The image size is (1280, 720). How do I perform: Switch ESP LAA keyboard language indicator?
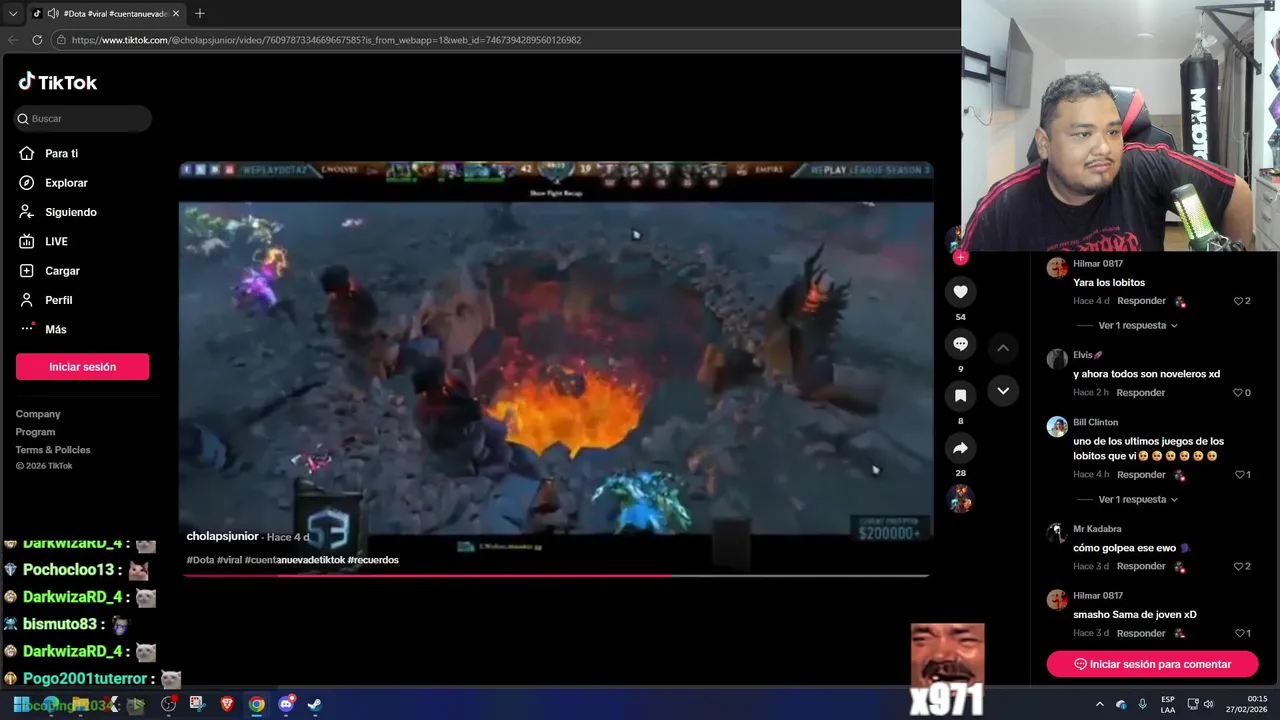click(x=1167, y=704)
